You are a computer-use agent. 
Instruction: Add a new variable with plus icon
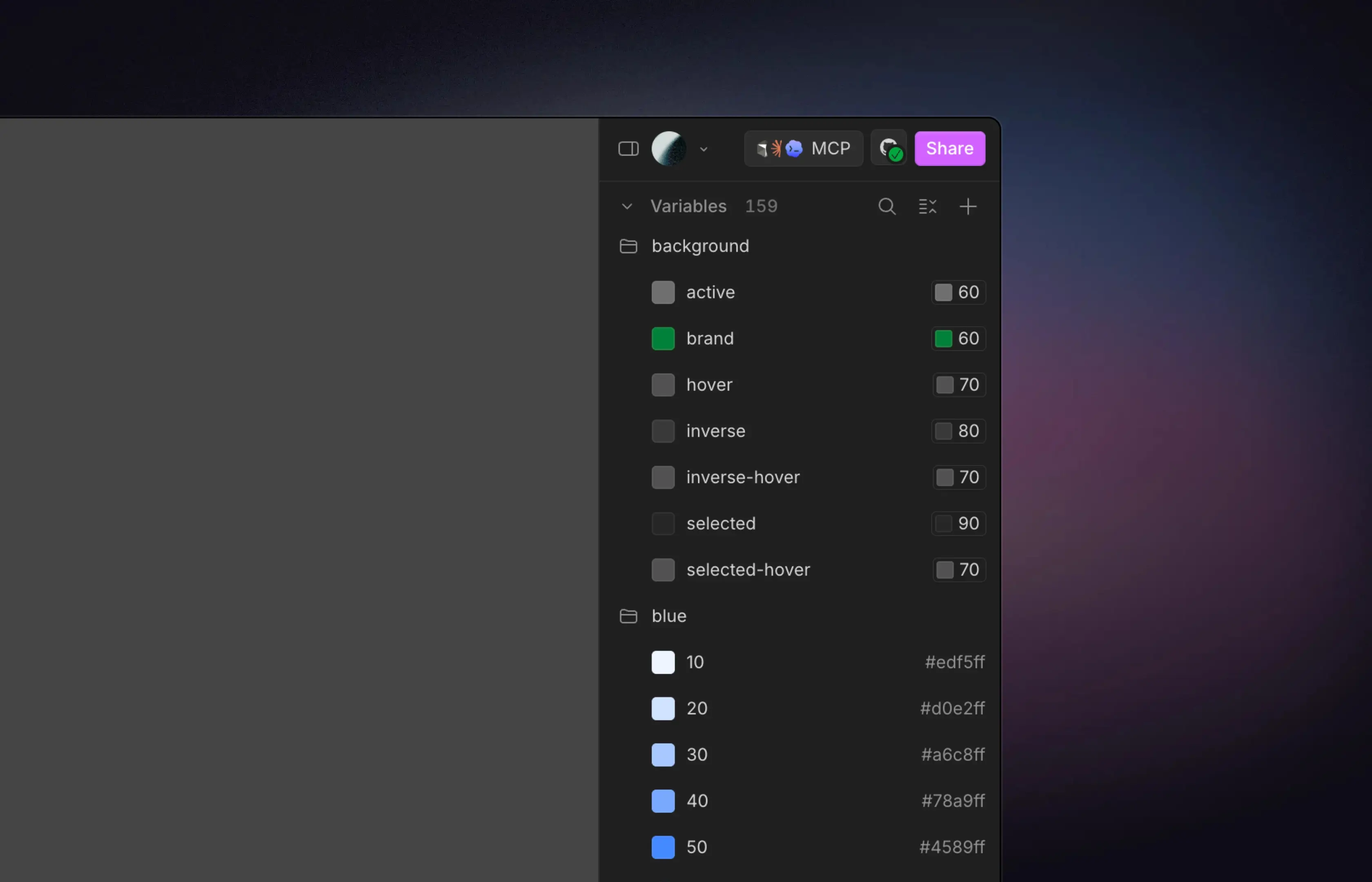click(x=968, y=206)
